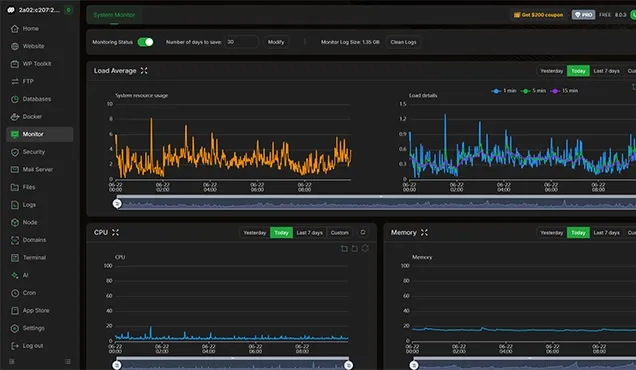Click zoom reset tool on CPU chart
The height and width of the screenshot is (370, 636).
pos(355,248)
